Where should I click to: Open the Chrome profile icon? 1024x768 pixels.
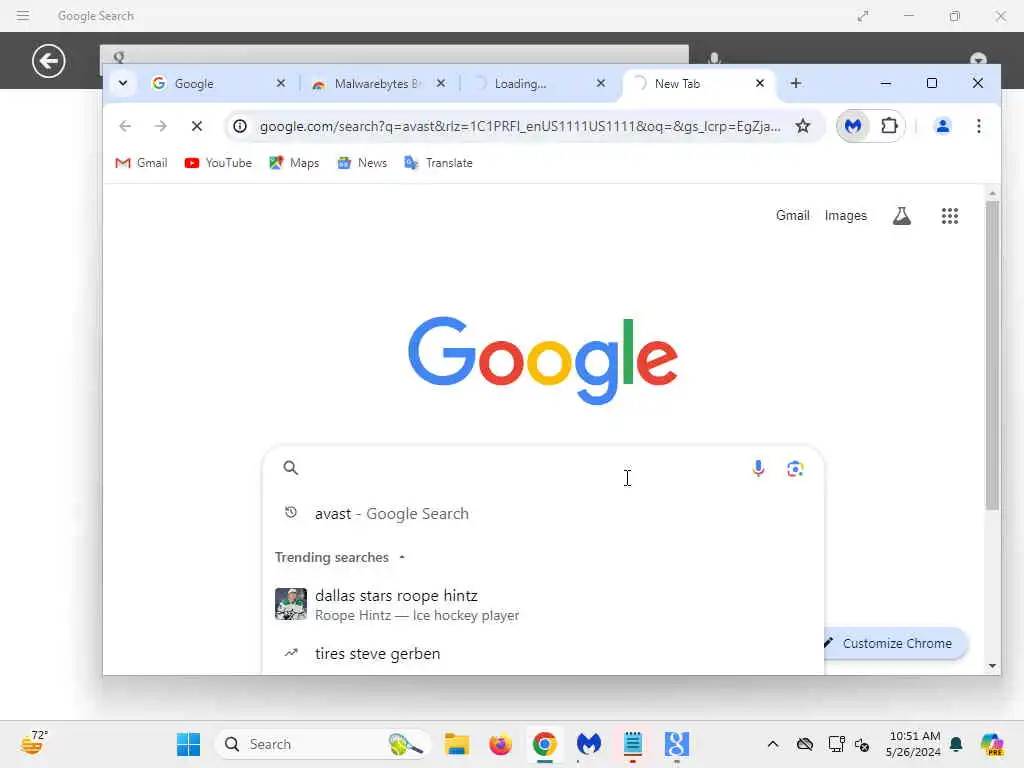click(x=942, y=126)
